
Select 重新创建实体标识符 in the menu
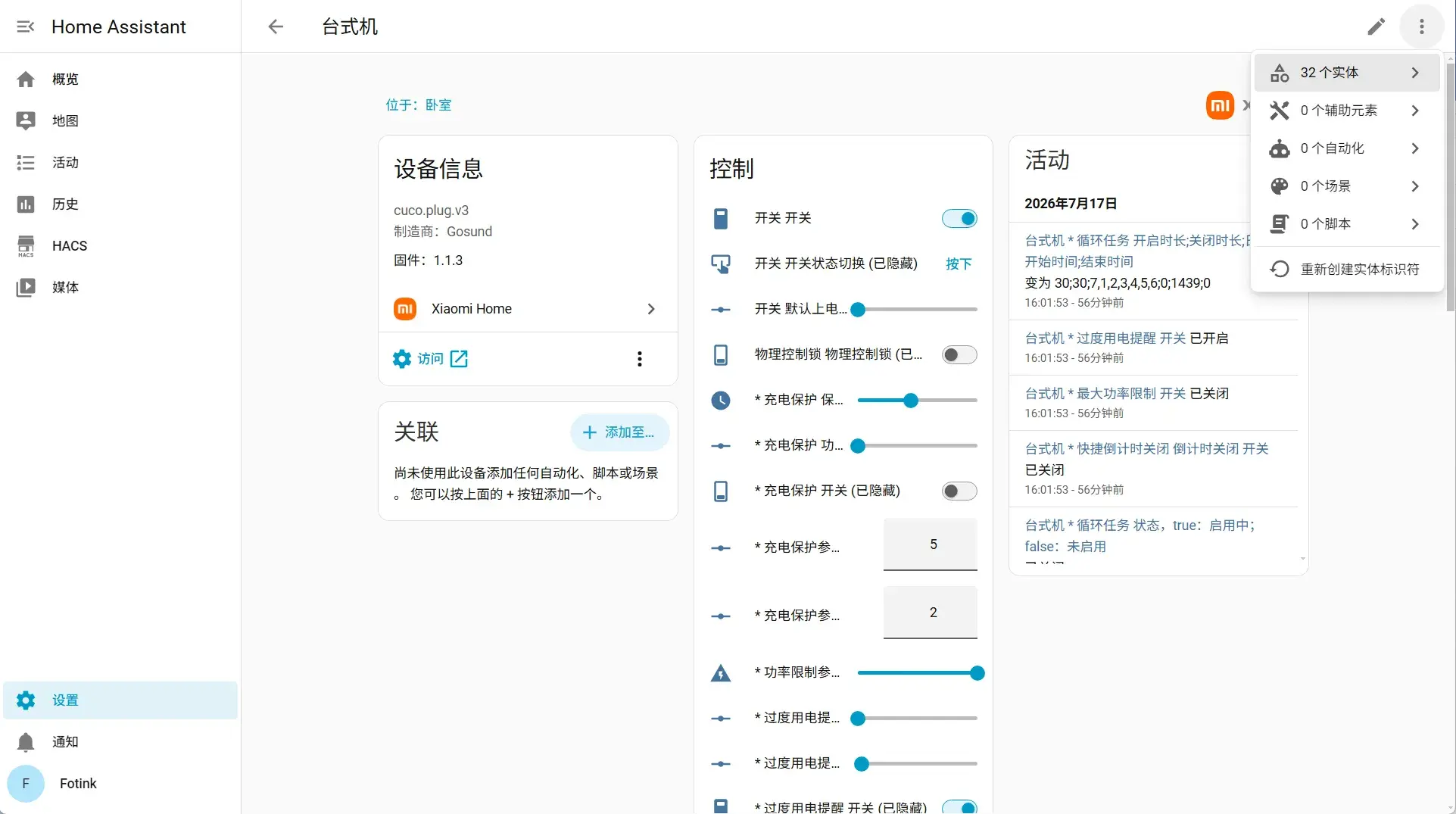tap(1347, 269)
